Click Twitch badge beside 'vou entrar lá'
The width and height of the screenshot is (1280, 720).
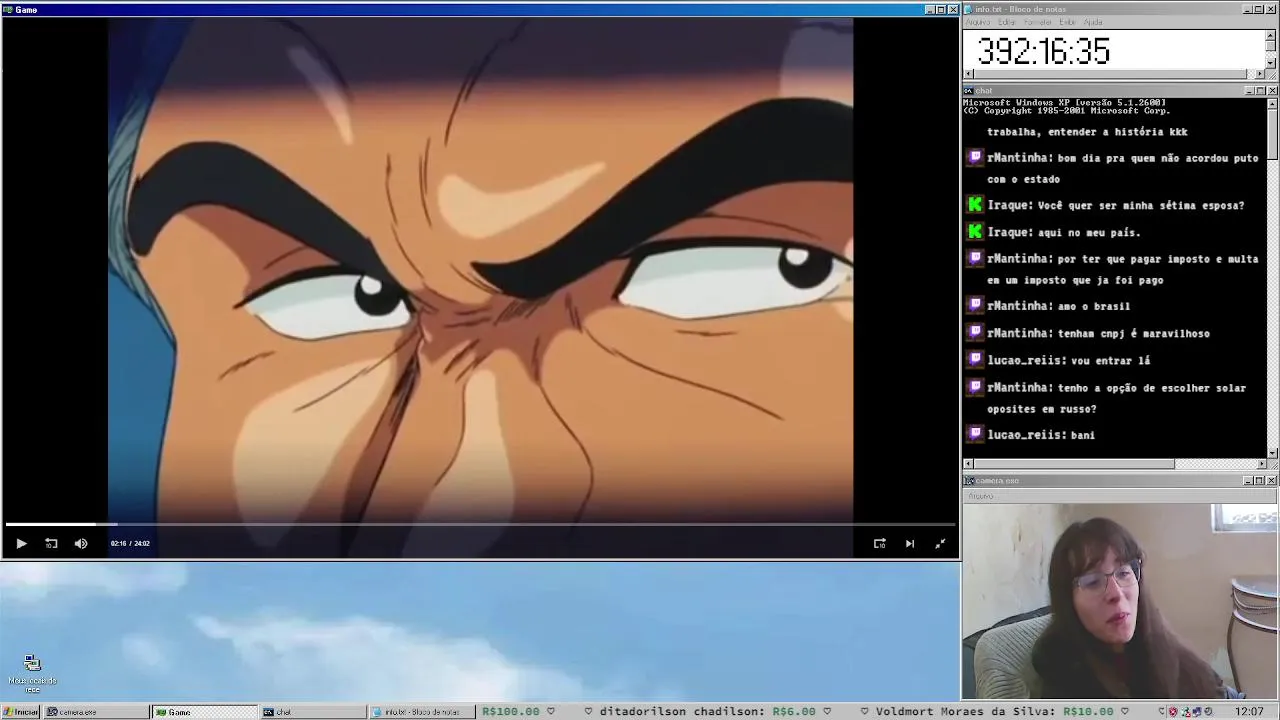point(976,359)
